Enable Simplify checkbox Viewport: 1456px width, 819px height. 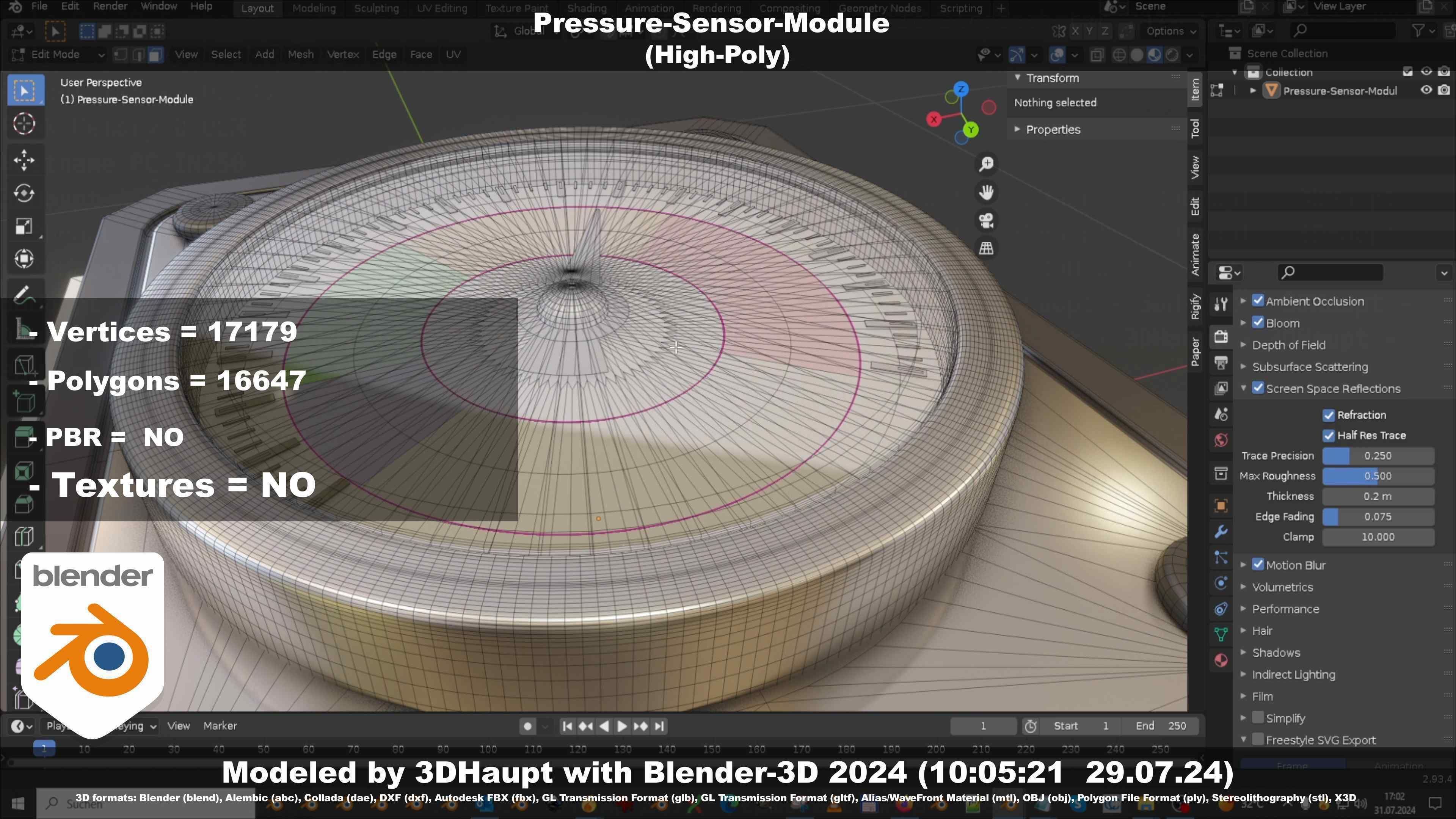pyautogui.click(x=1258, y=718)
